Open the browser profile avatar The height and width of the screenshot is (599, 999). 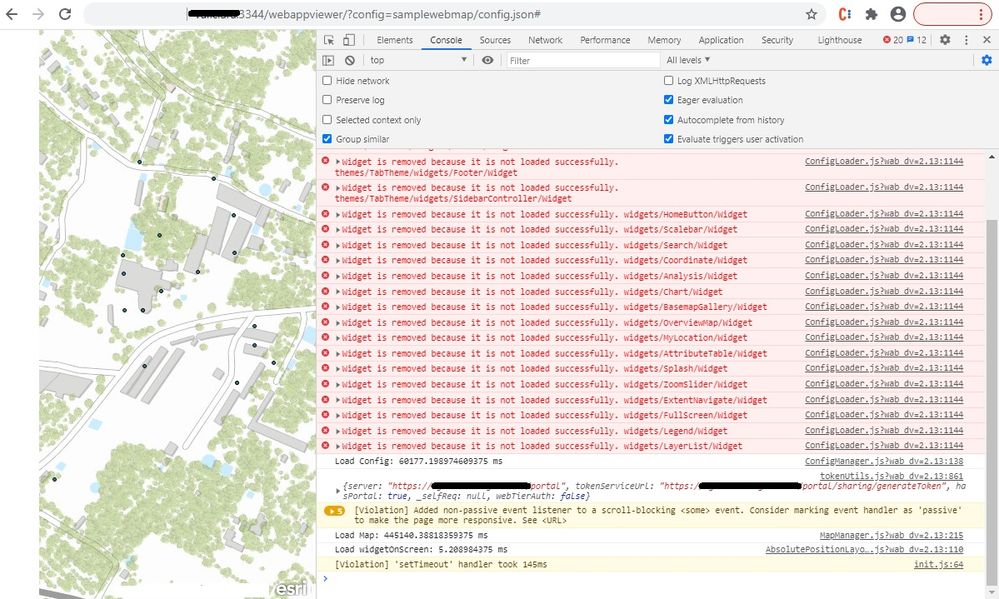coord(898,14)
